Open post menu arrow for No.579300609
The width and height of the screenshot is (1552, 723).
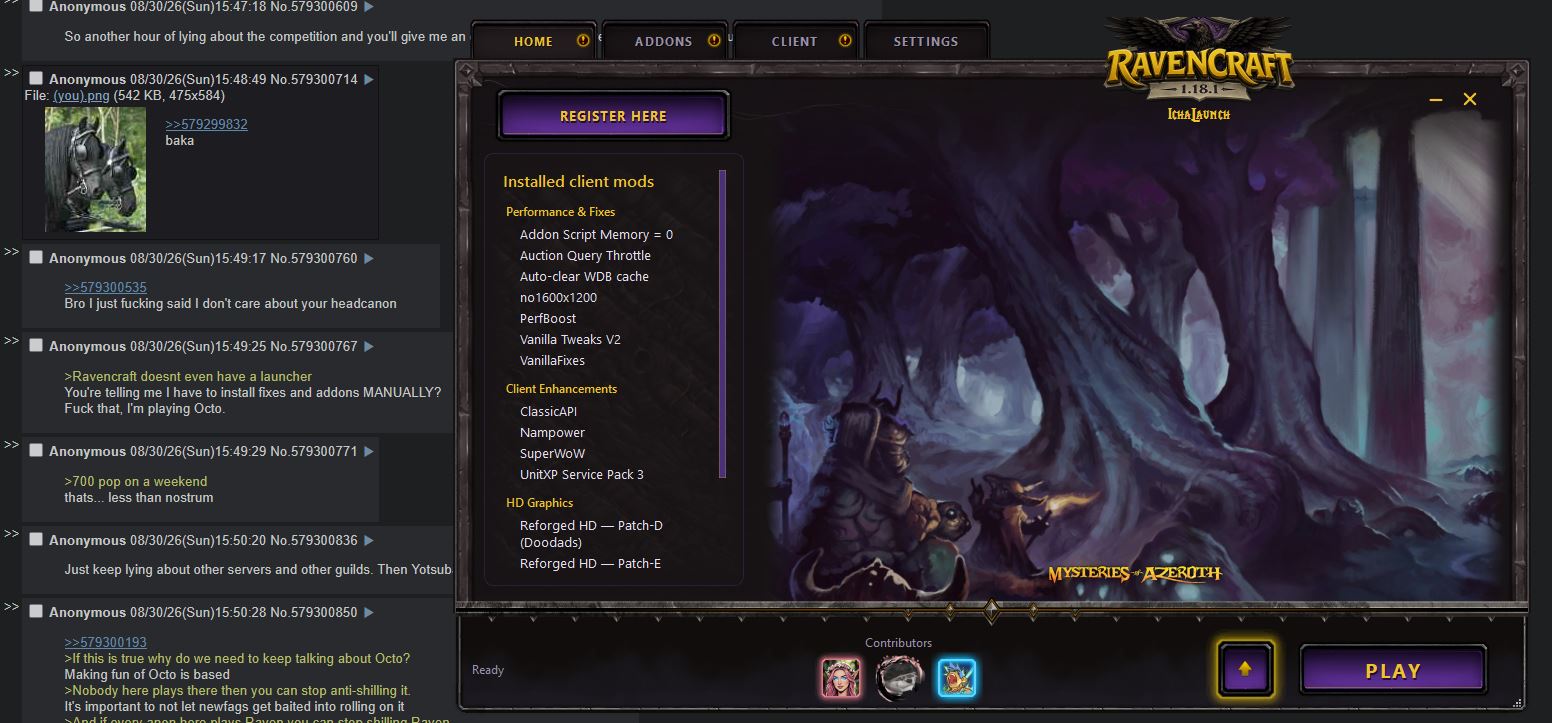[x=368, y=7]
